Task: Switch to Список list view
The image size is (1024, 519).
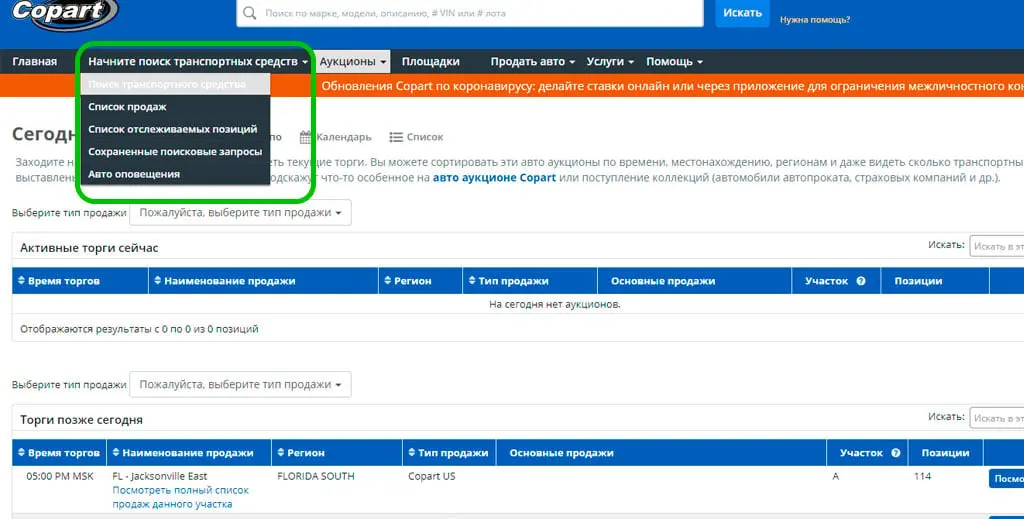Action: (417, 137)
